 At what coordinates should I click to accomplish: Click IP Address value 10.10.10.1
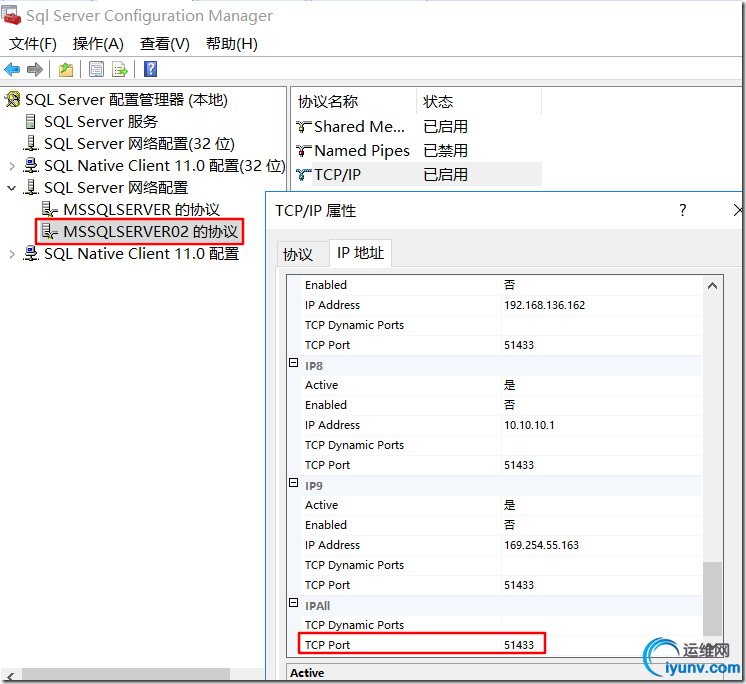[x=529, y=425]
